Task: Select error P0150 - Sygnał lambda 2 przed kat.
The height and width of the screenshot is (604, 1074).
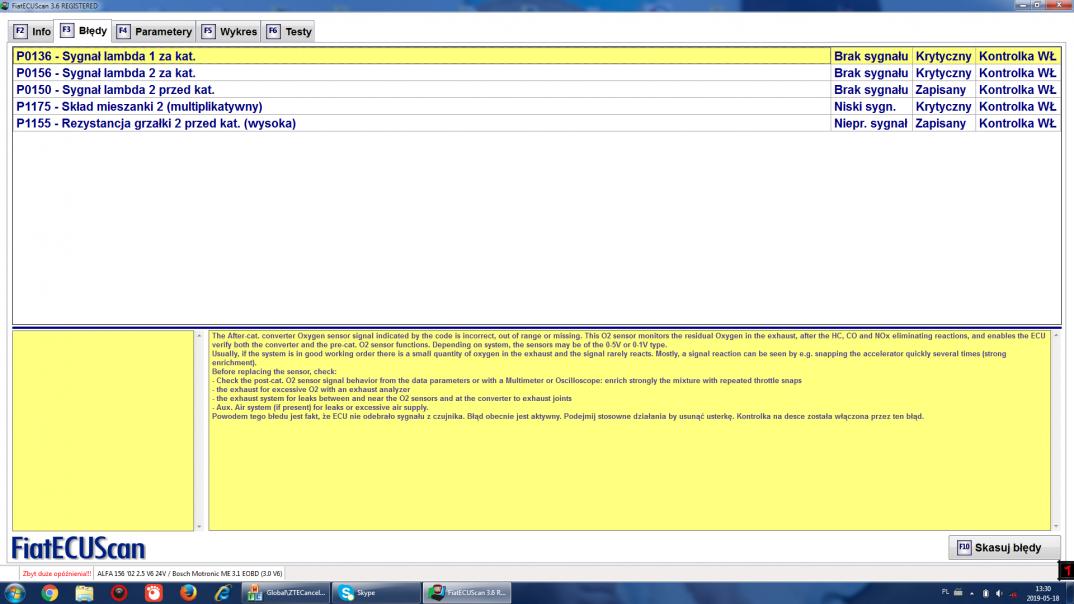Action: pyautogui.click(x=421, y=90)
